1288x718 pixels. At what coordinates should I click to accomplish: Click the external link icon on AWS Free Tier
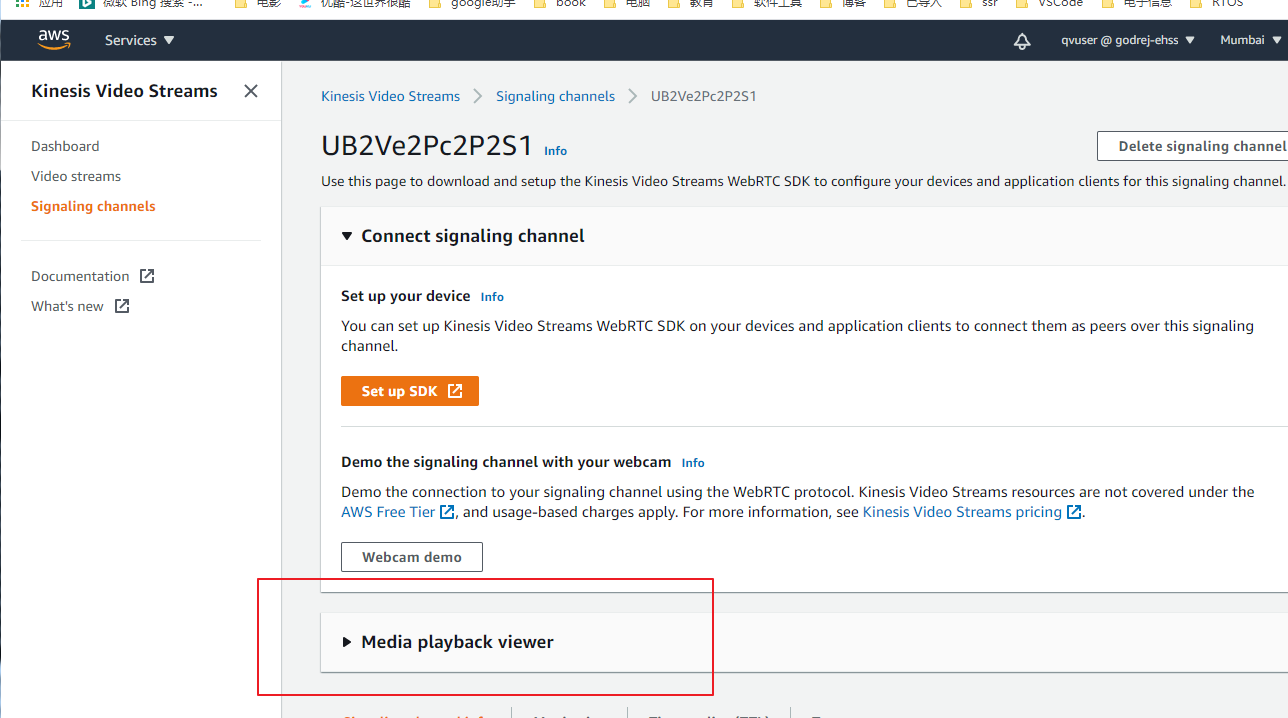pyautogui.click(x=447, y=511)
